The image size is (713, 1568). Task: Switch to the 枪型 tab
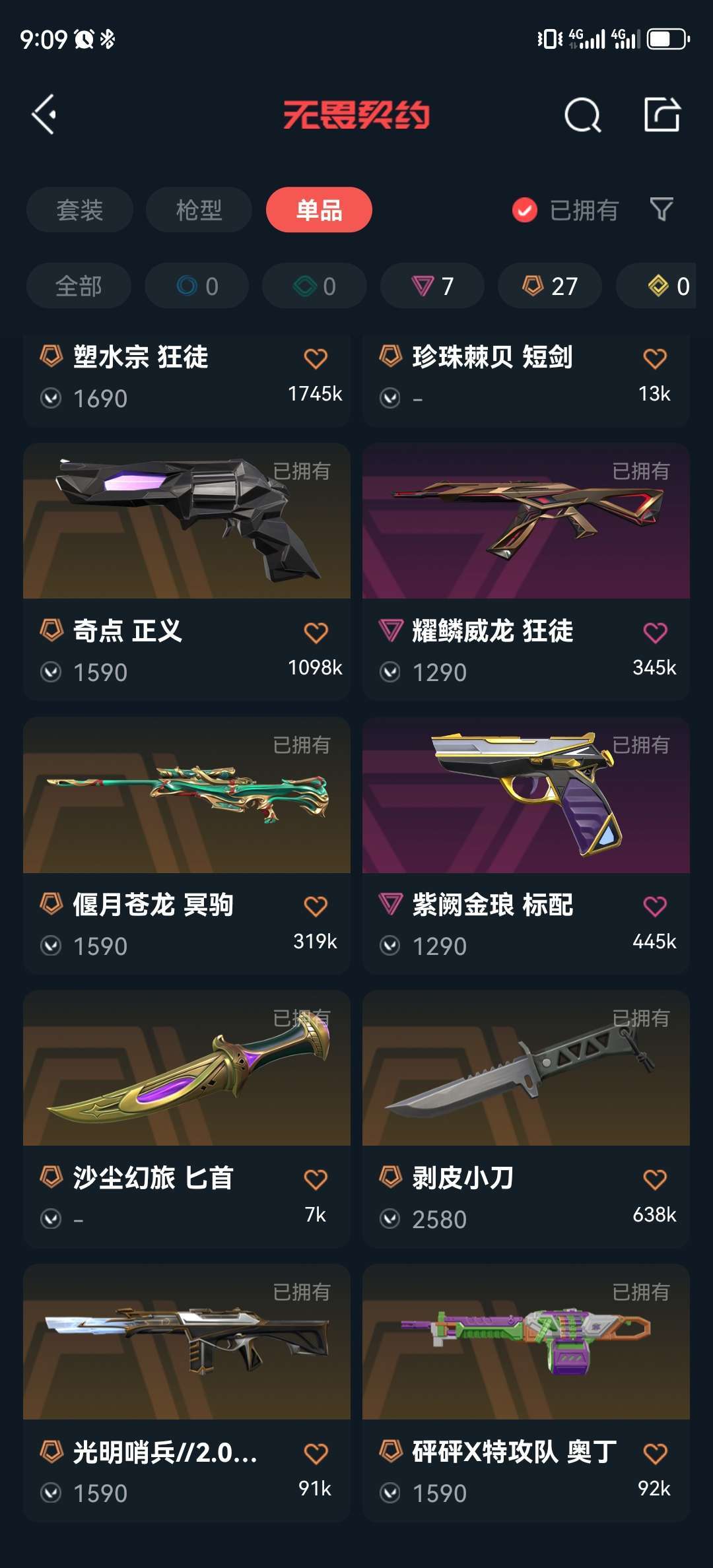pyautogui.click(x=199, y=210)
